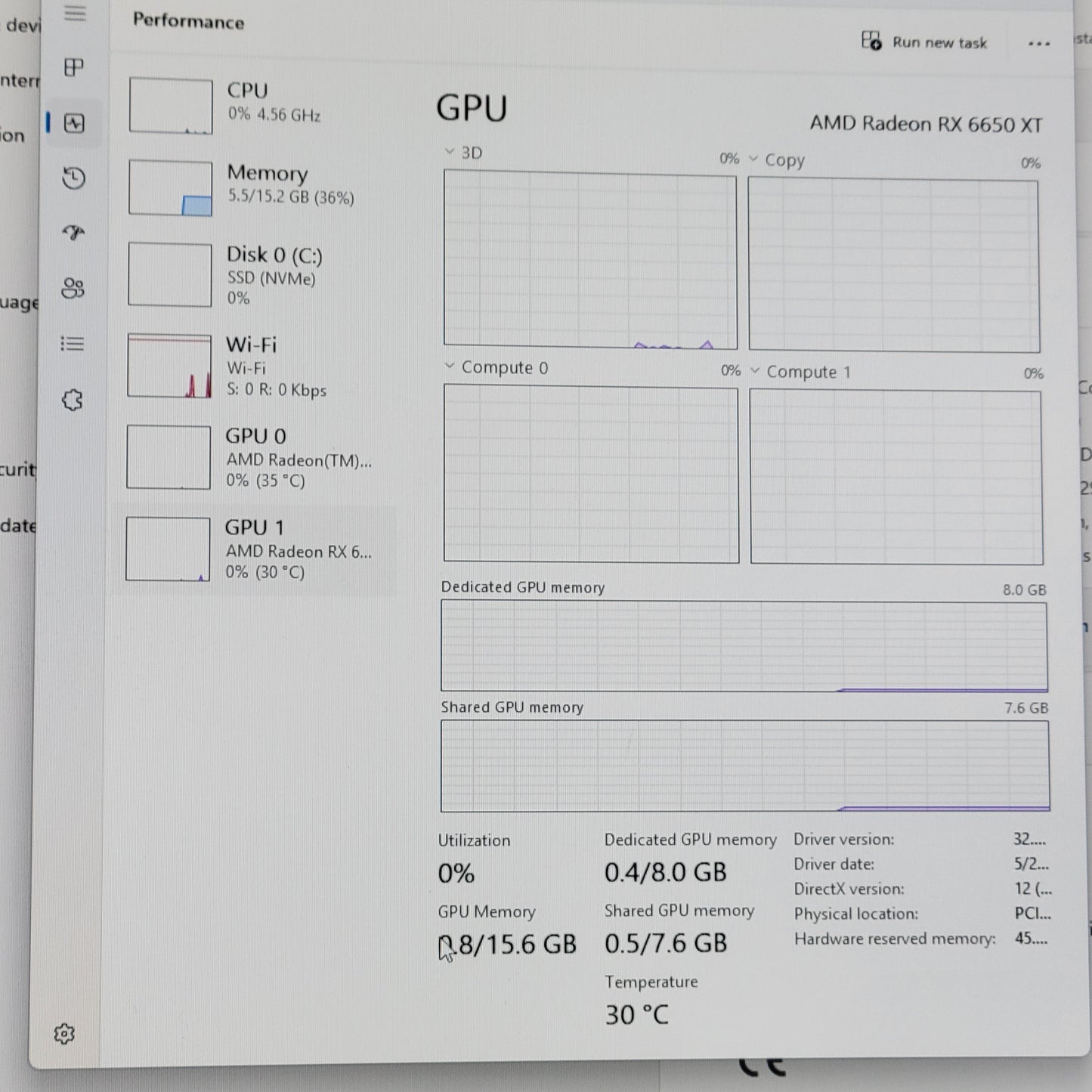Click the 0% (35 °C) GPU 0 text
Viewport: 1092px width, 1092px height.
[265, 481]
